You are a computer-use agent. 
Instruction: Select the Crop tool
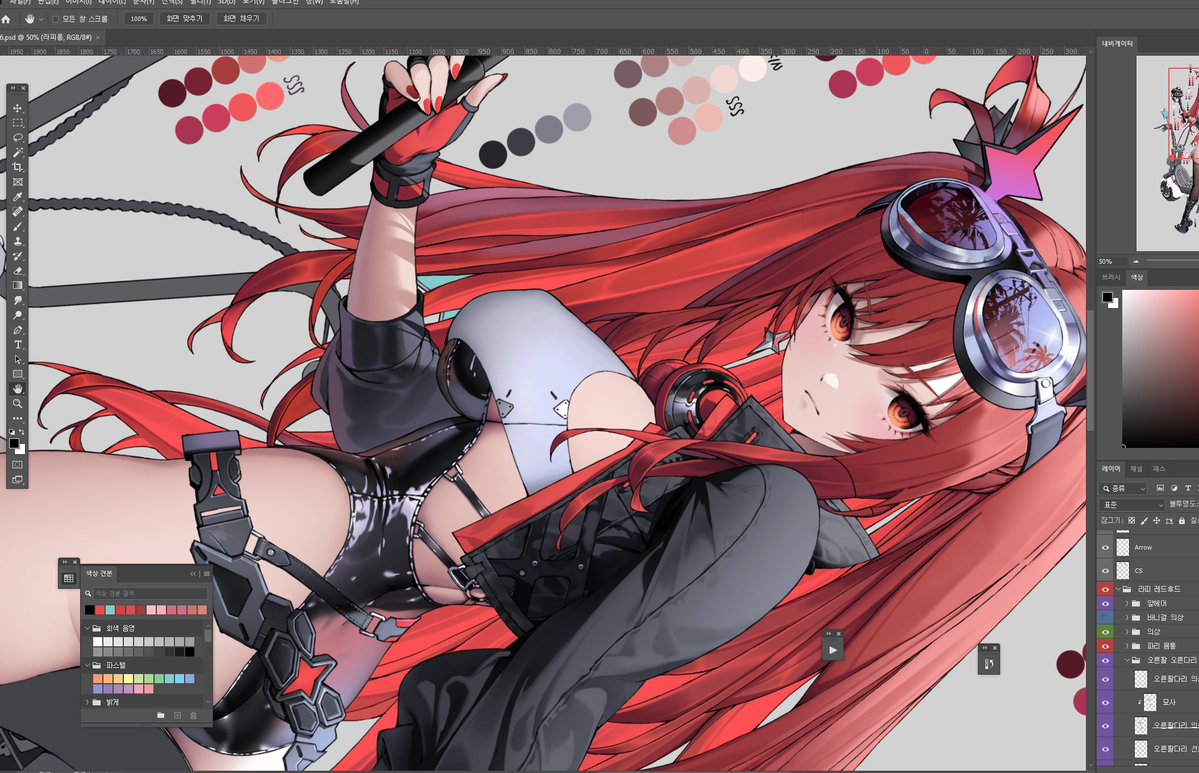(x=18, y=167)
